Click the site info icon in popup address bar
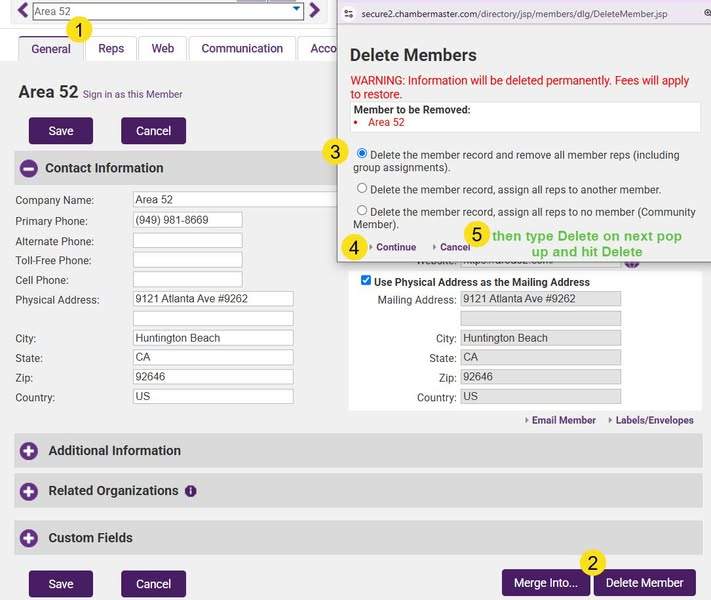Image resolution: width=711 pixels, height=600 pixels. tap(348, 14)
